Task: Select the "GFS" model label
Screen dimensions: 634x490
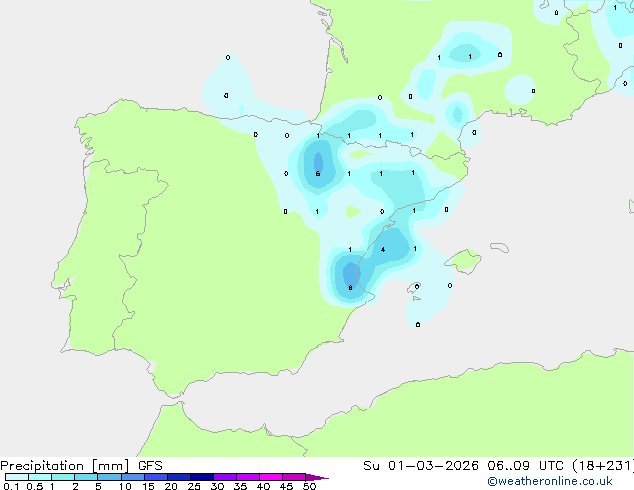Action: 150,466
